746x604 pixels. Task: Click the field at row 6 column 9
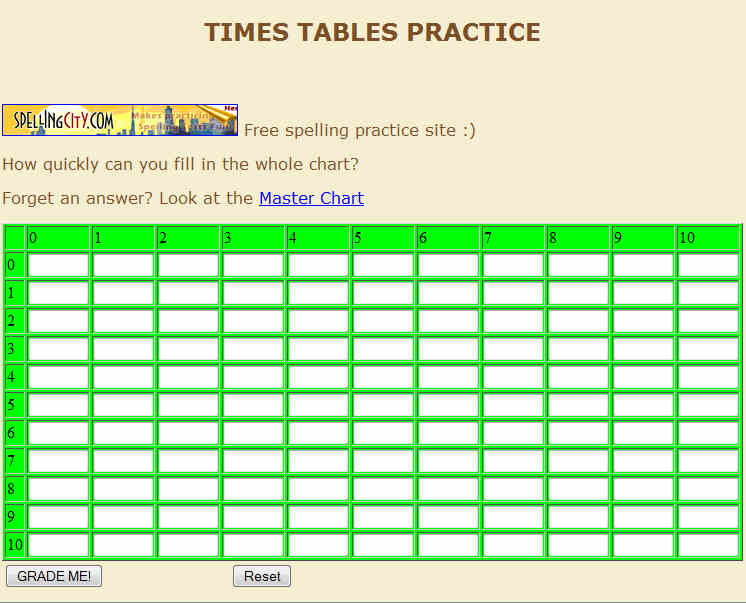(643, 433)
